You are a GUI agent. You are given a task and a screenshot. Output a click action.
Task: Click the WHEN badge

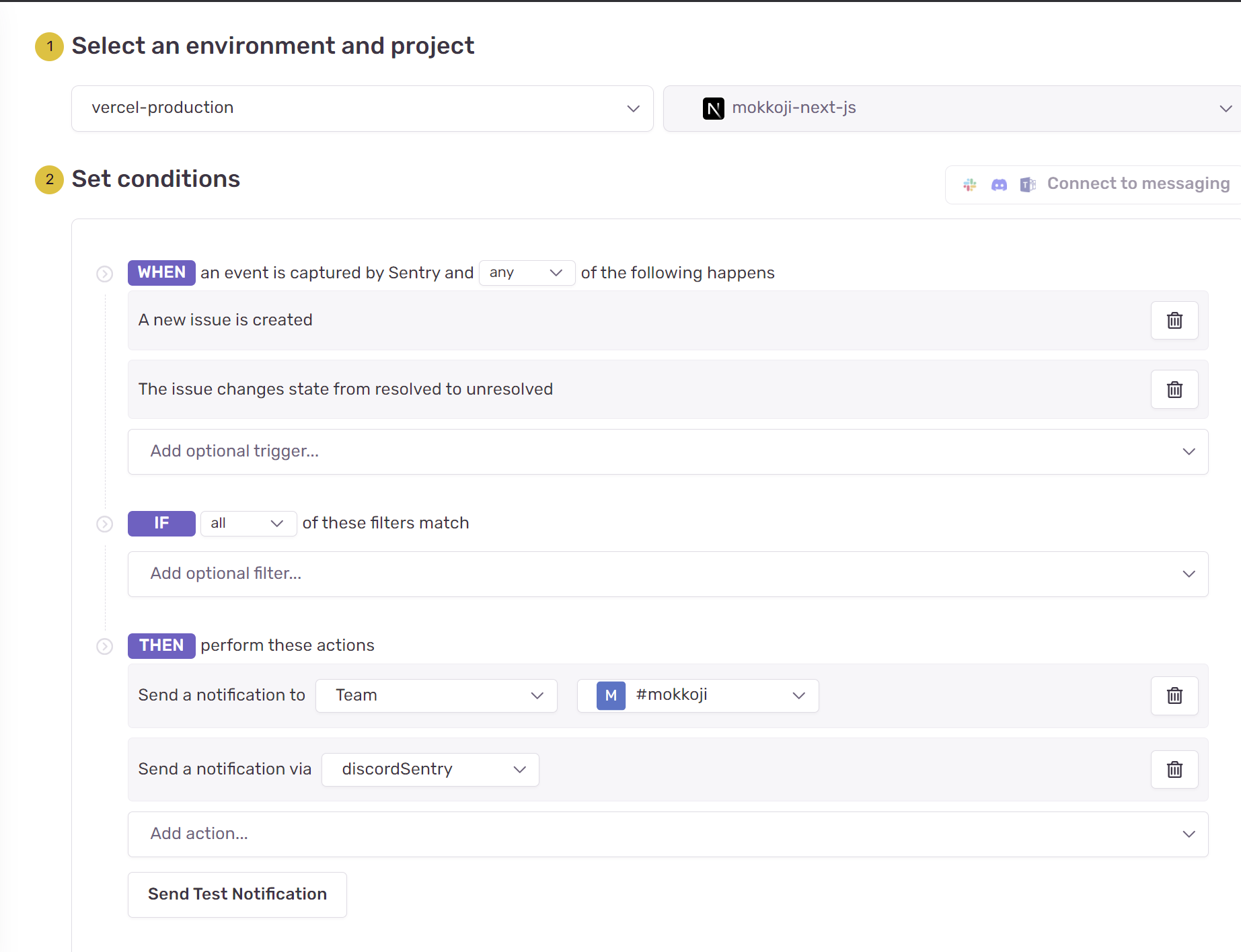[x=161, y=273]
